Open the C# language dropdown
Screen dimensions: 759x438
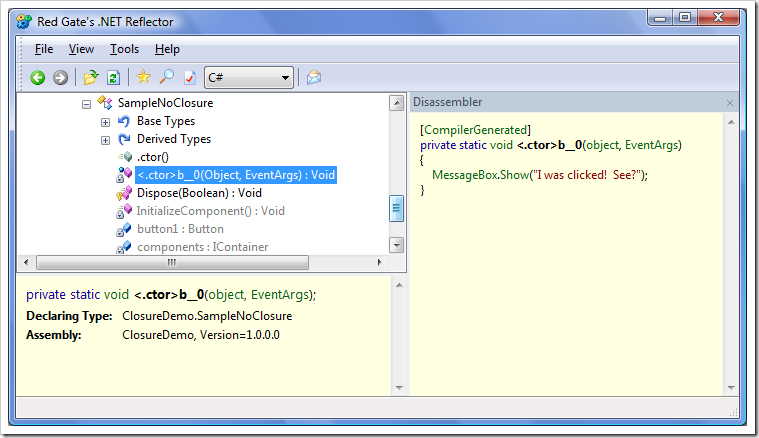click(249, 77)
